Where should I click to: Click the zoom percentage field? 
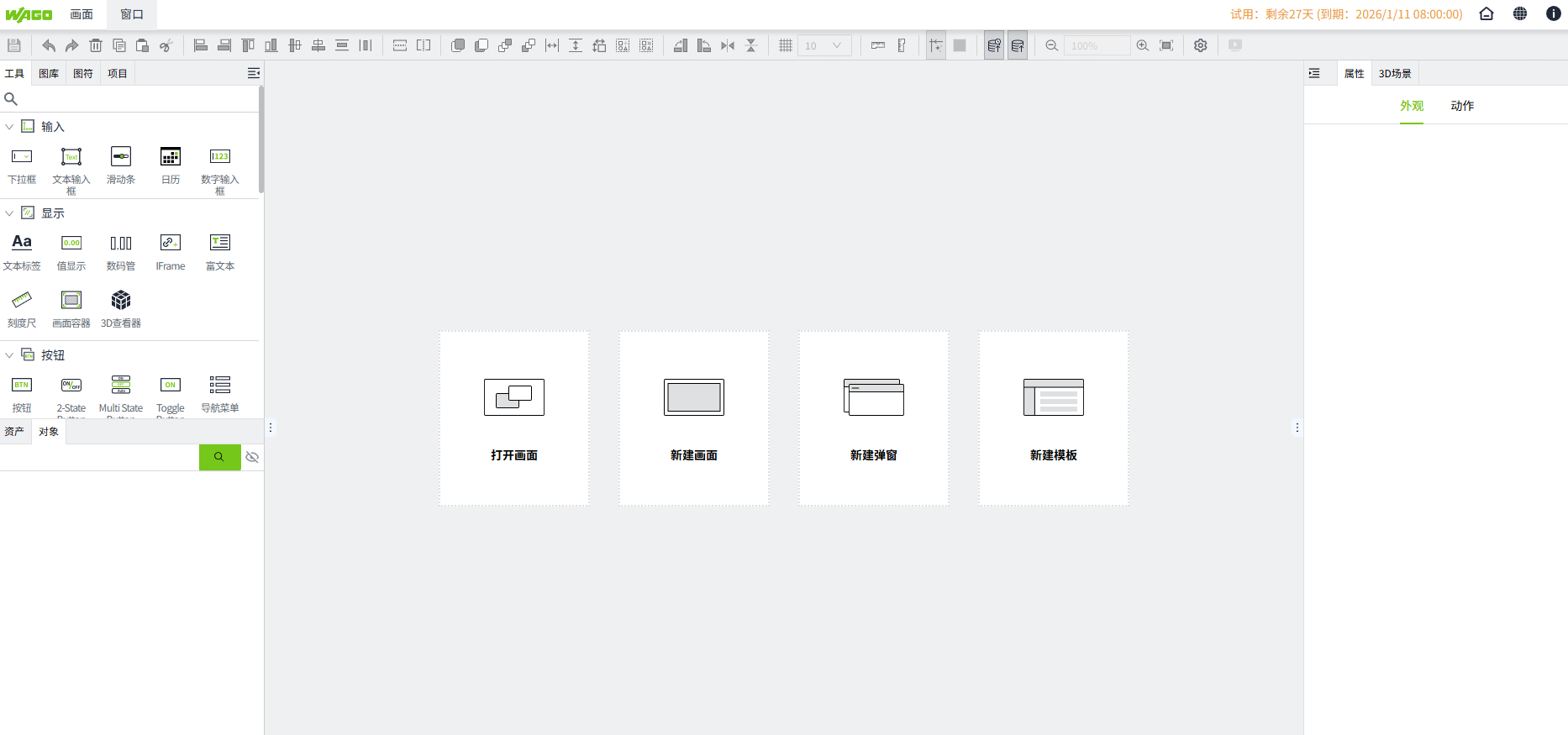[x=1096, y=45]
